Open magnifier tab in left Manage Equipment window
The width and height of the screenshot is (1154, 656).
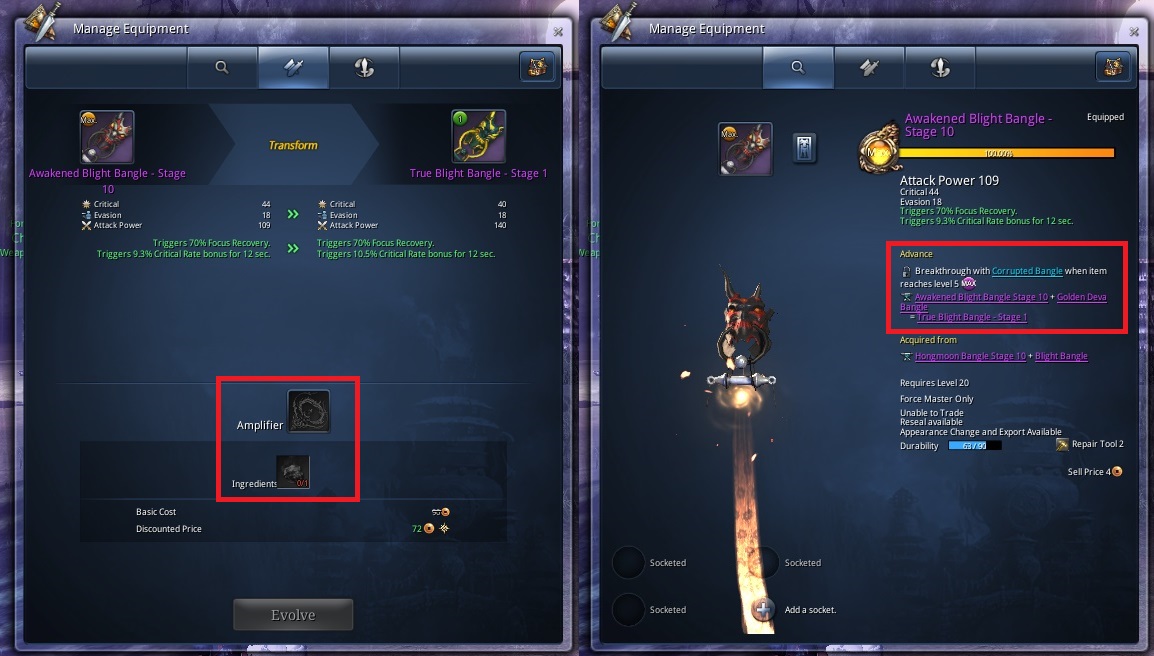[x=222, y=68]
